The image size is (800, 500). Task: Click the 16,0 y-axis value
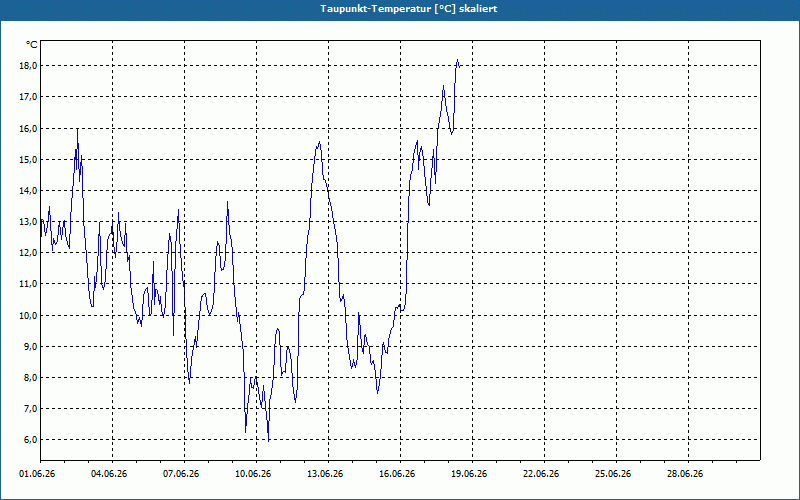click(28, 129)
